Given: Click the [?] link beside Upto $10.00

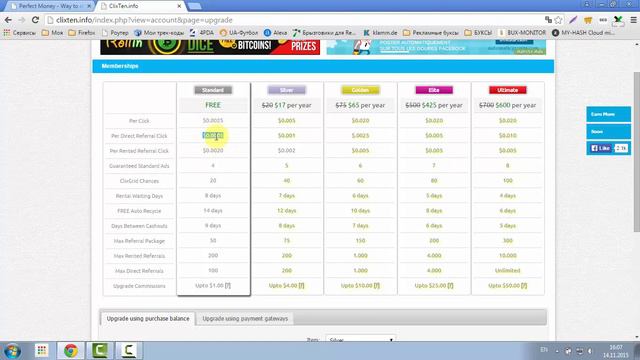Looking at the screenshot, I should click(376, 286).
